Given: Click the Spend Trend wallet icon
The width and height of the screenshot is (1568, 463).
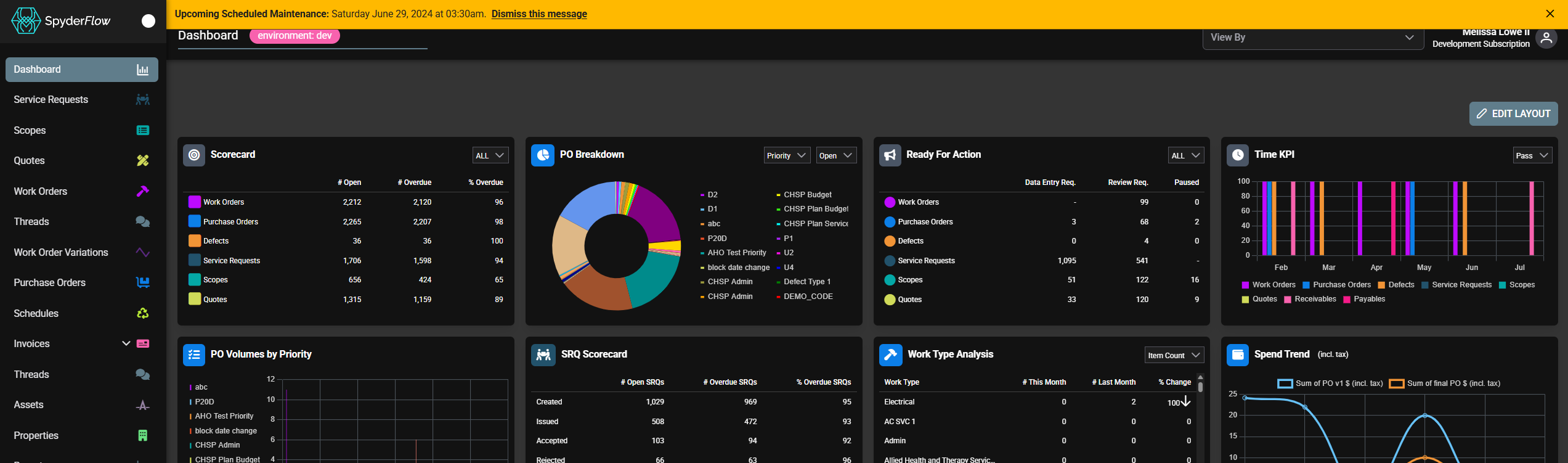Looking at the screenshot, I should pos(1238,354).
